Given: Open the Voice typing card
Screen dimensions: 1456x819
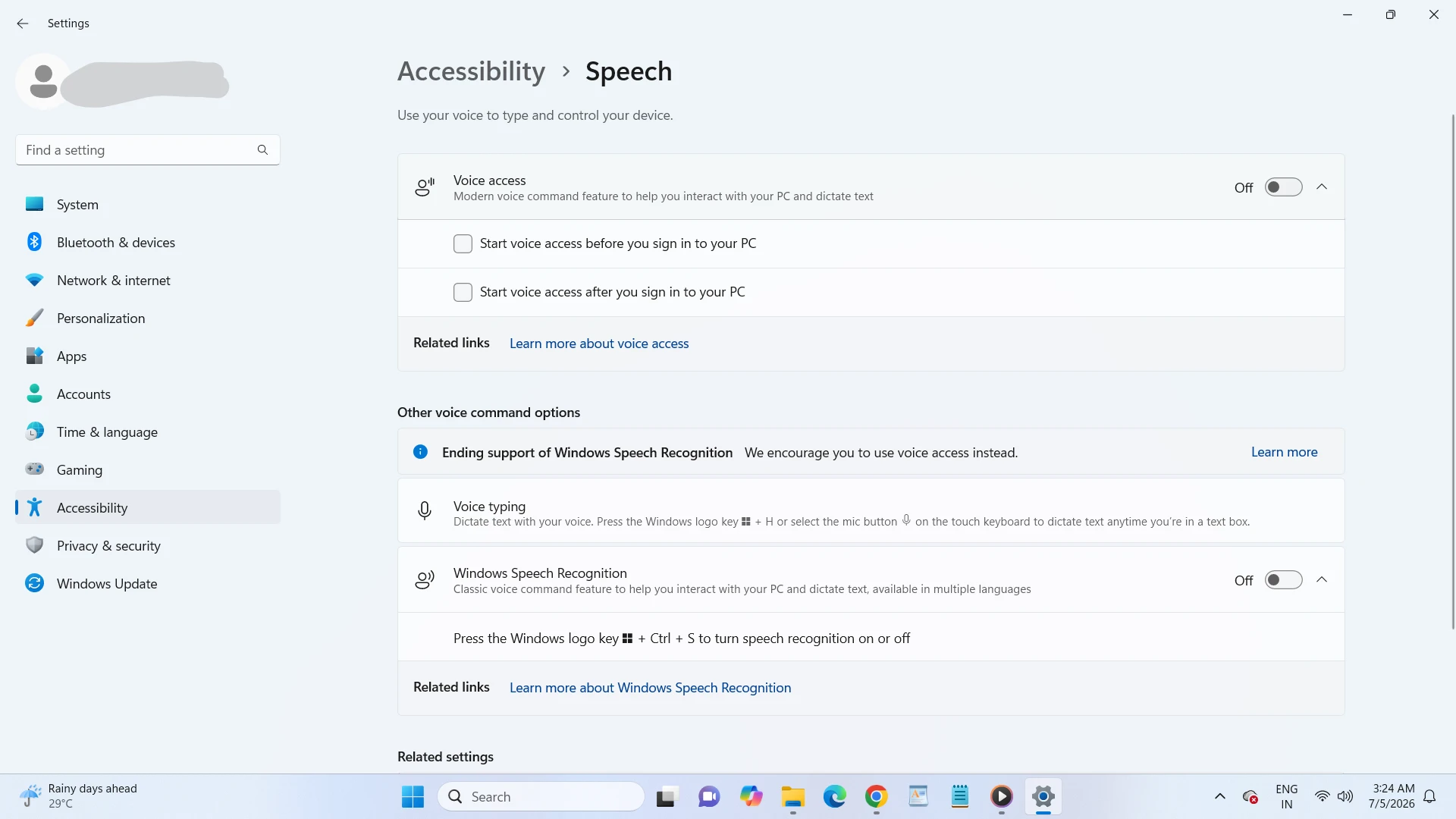Looking at the screenshot, I should pyautogui.click(x=871, y=510).
